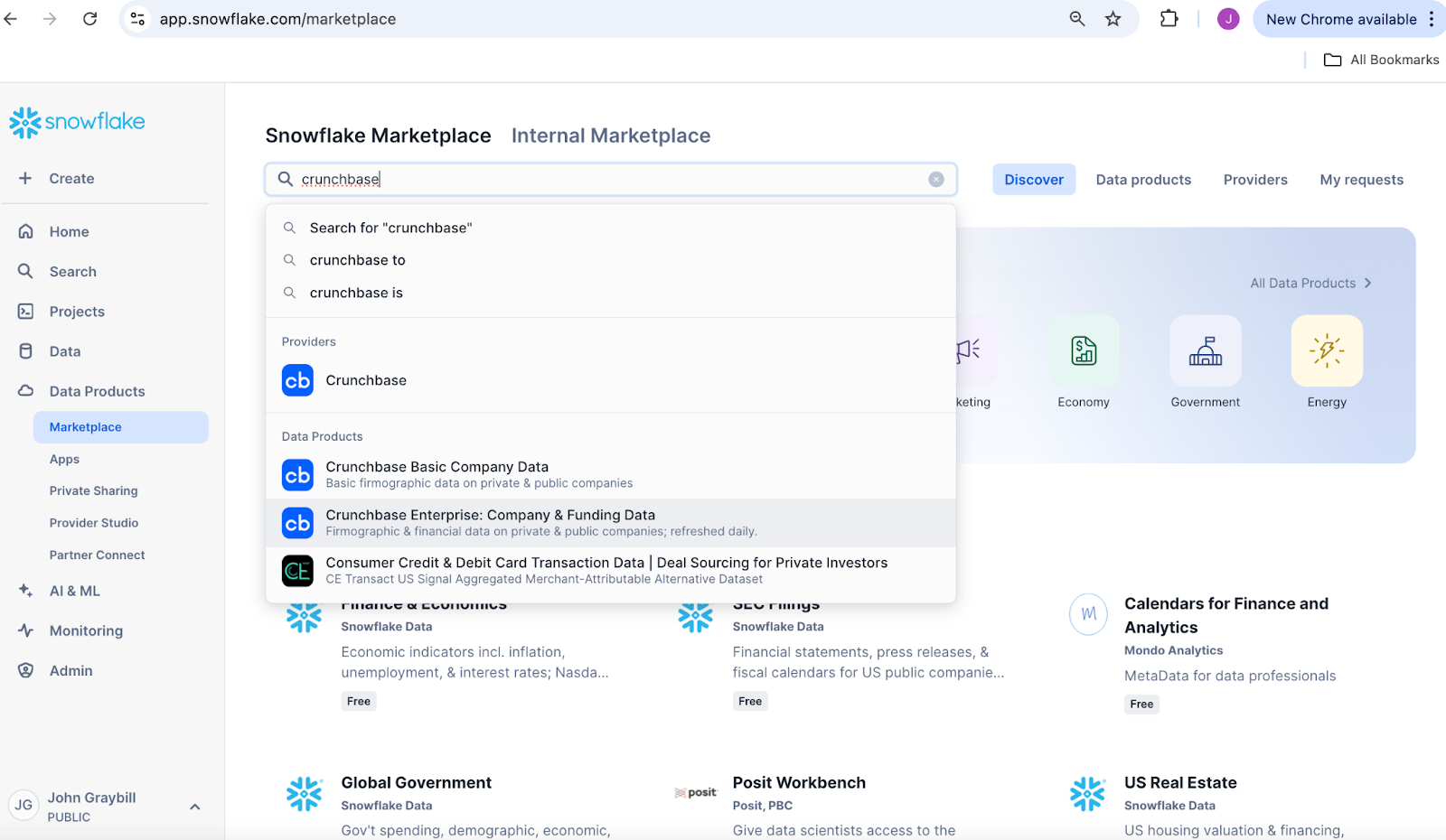Open the Providers tab
The image size is (1446, 840).
click(1255, 180)
